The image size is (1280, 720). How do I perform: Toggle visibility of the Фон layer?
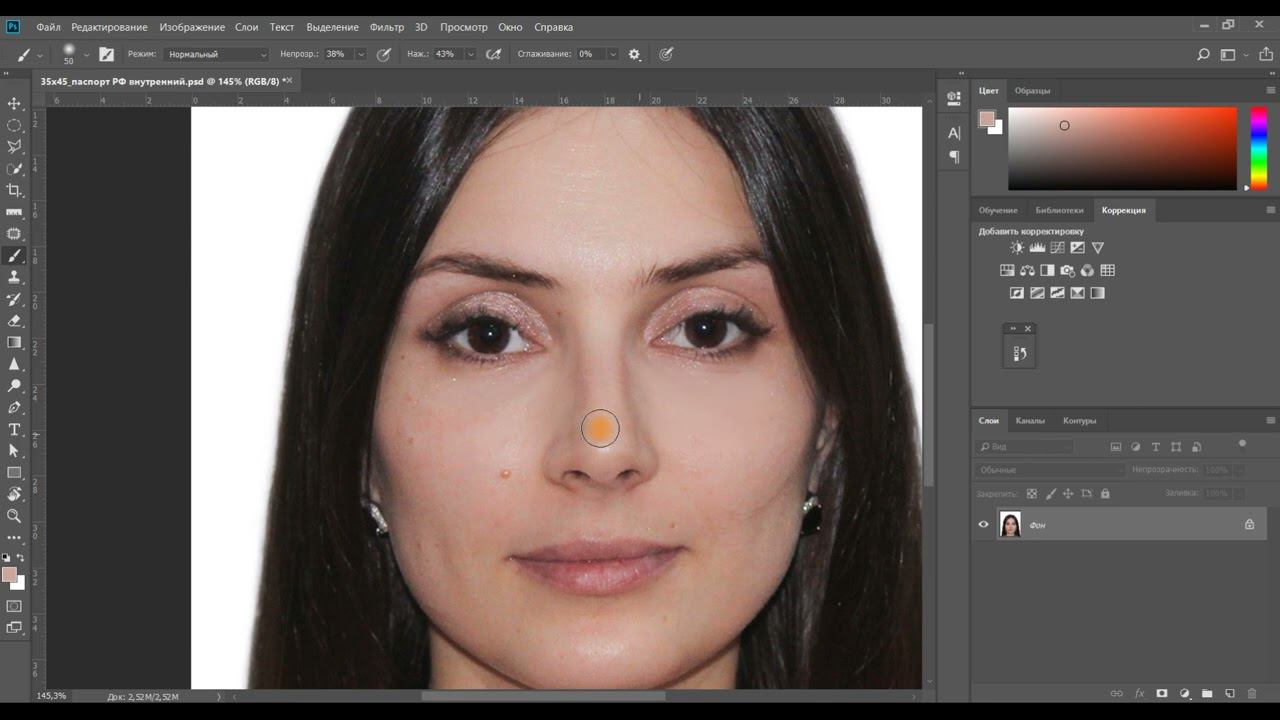983,524
